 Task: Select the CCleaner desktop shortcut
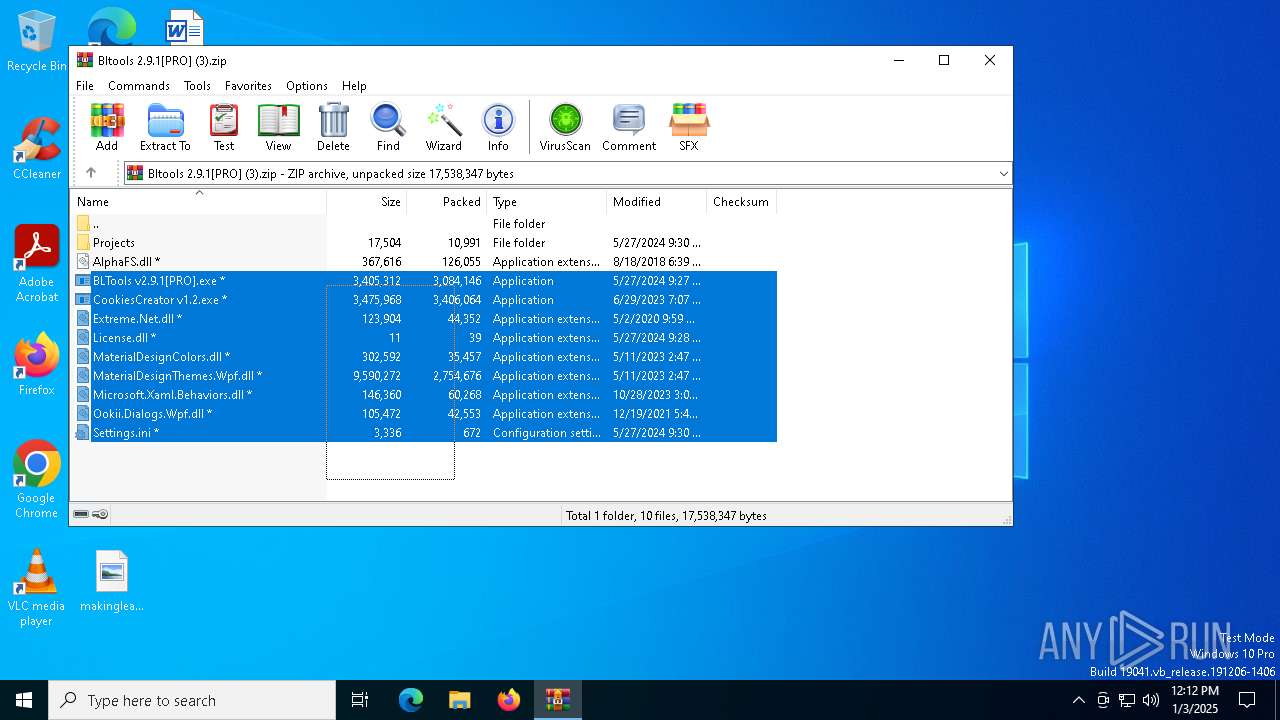click(x=37, y=148)
